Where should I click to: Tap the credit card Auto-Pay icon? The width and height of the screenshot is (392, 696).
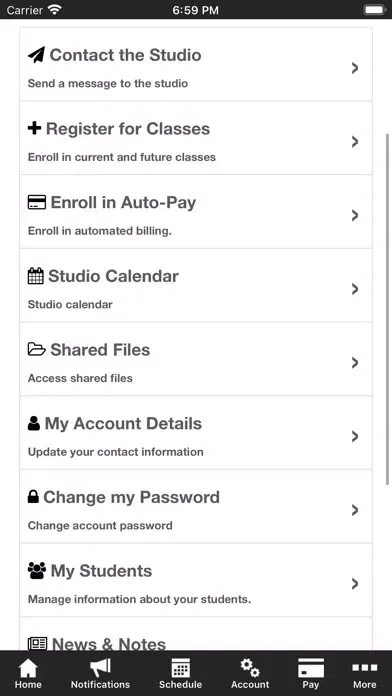[x=36, y=202]
